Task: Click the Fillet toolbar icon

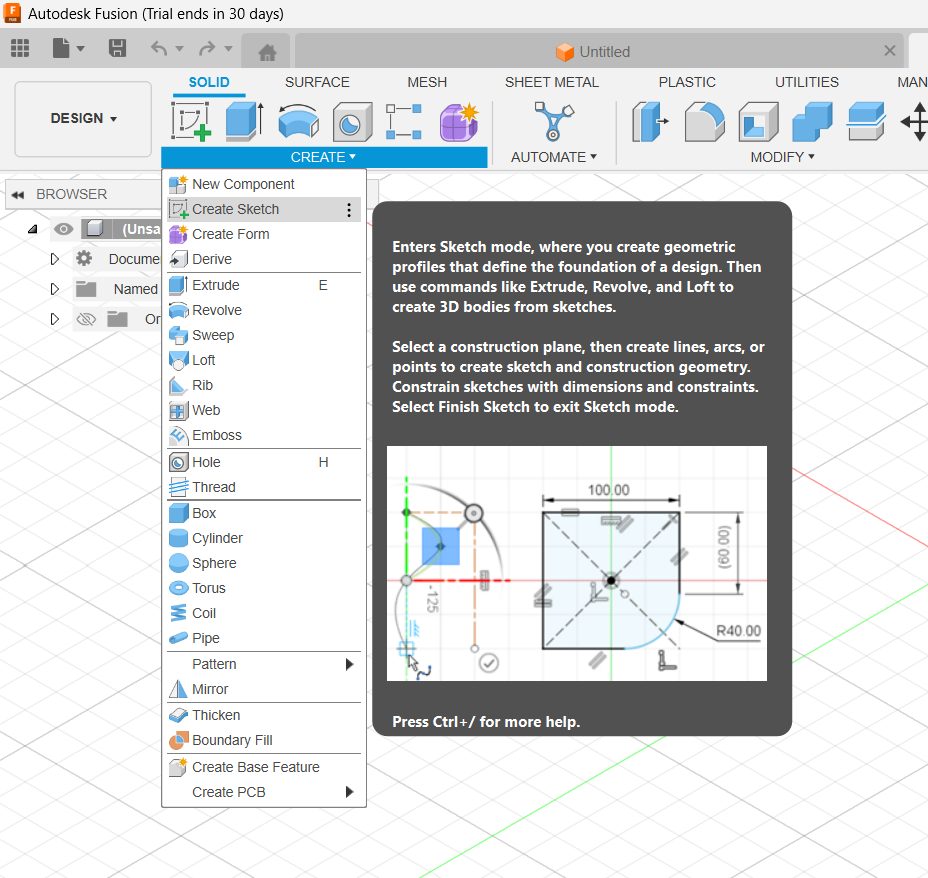Action: tap(704, 121)
